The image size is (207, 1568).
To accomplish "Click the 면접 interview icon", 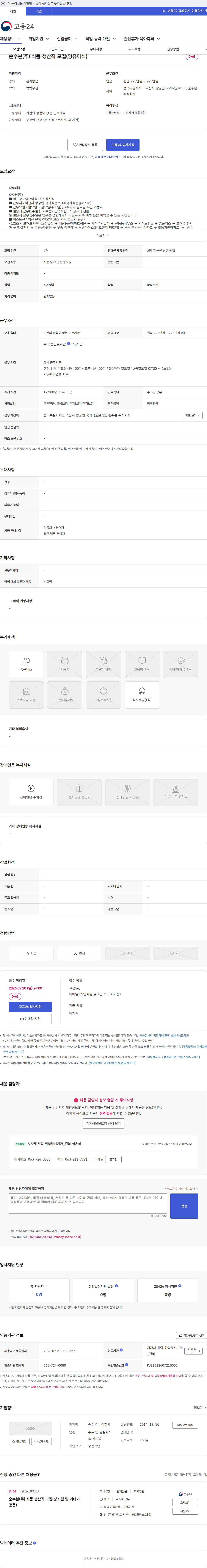I will coord(79,953).
